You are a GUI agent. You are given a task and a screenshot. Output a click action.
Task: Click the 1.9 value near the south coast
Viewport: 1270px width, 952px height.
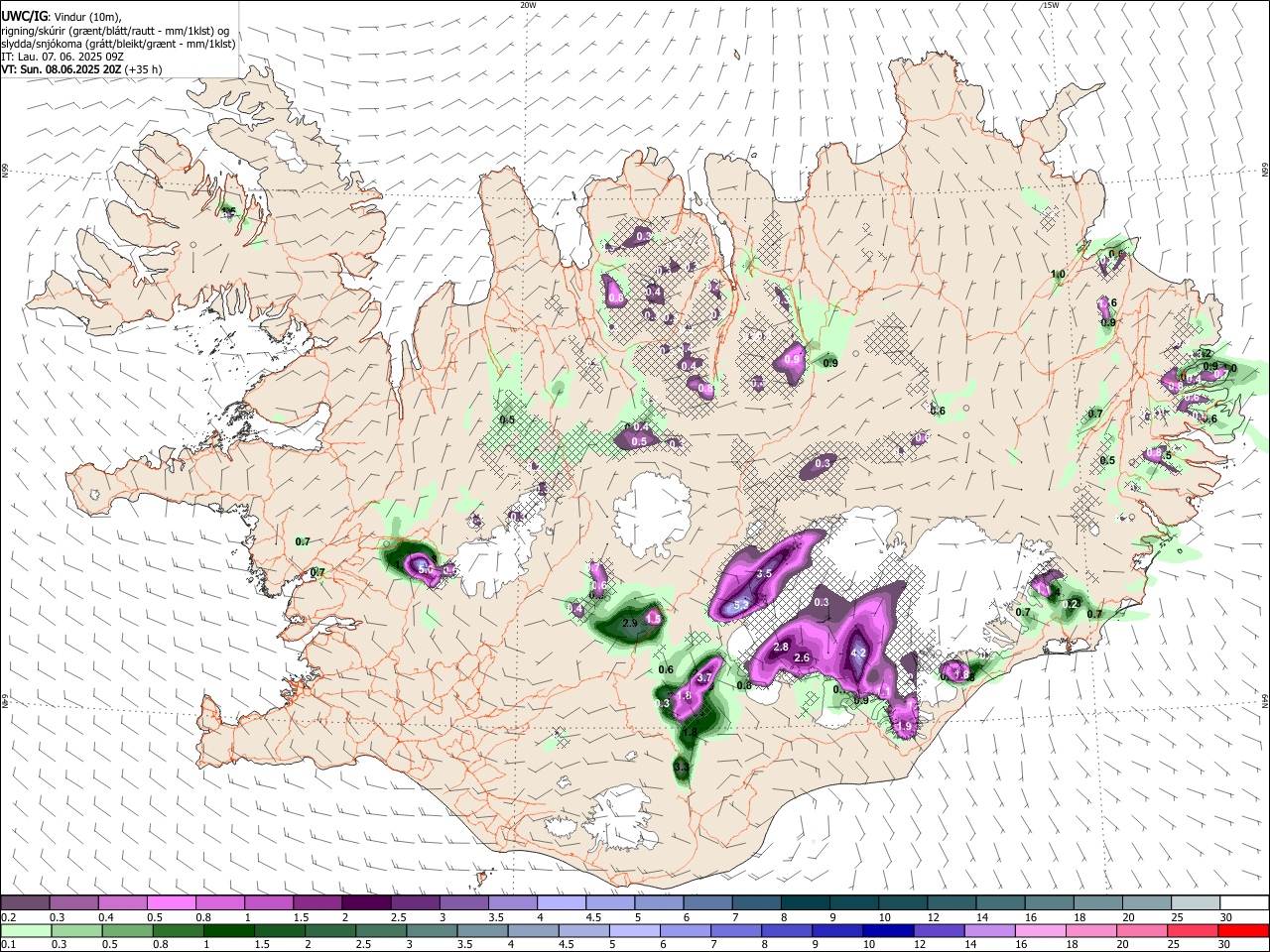904,727
